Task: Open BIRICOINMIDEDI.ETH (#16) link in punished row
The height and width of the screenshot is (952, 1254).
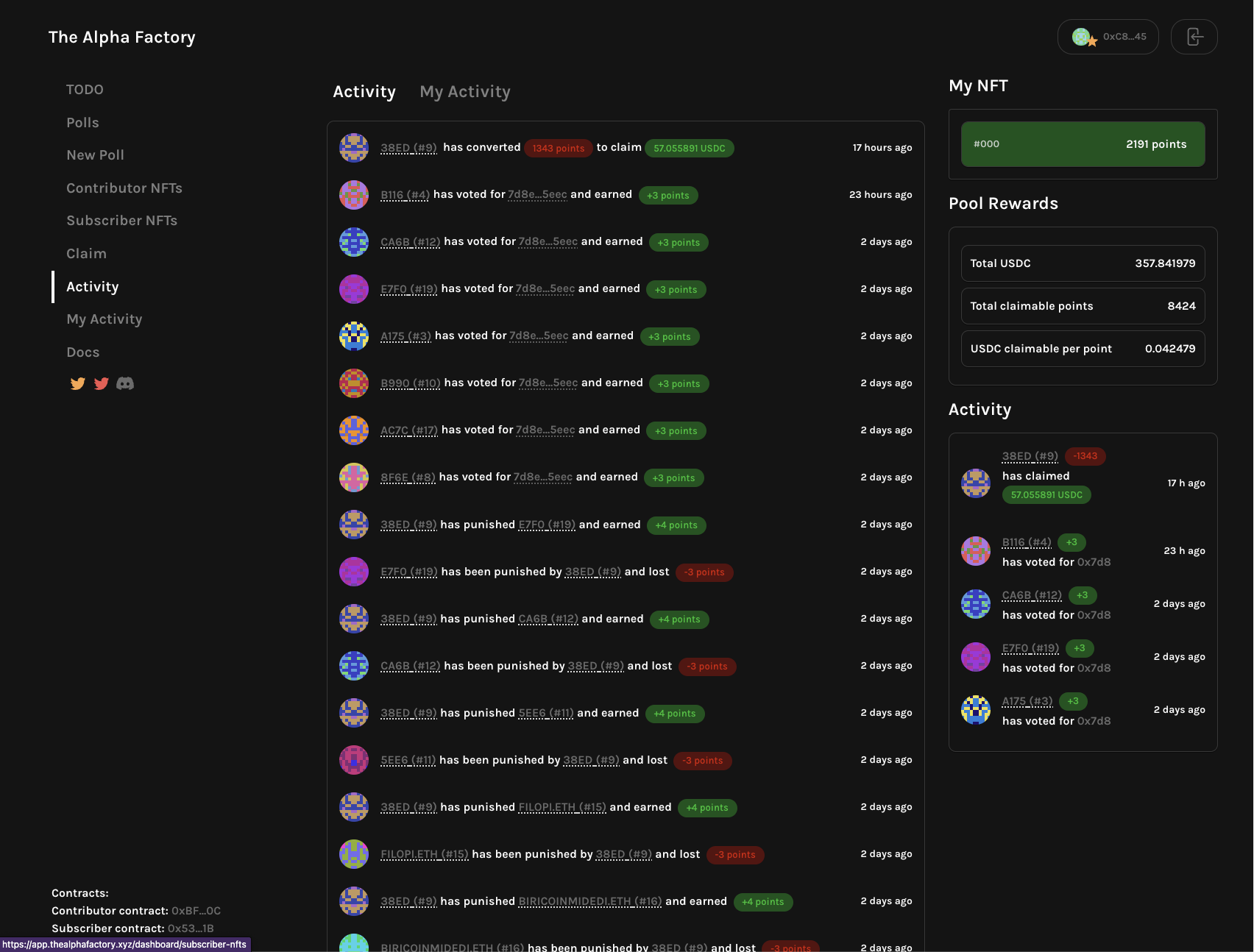Action: (x=589, y=901)
